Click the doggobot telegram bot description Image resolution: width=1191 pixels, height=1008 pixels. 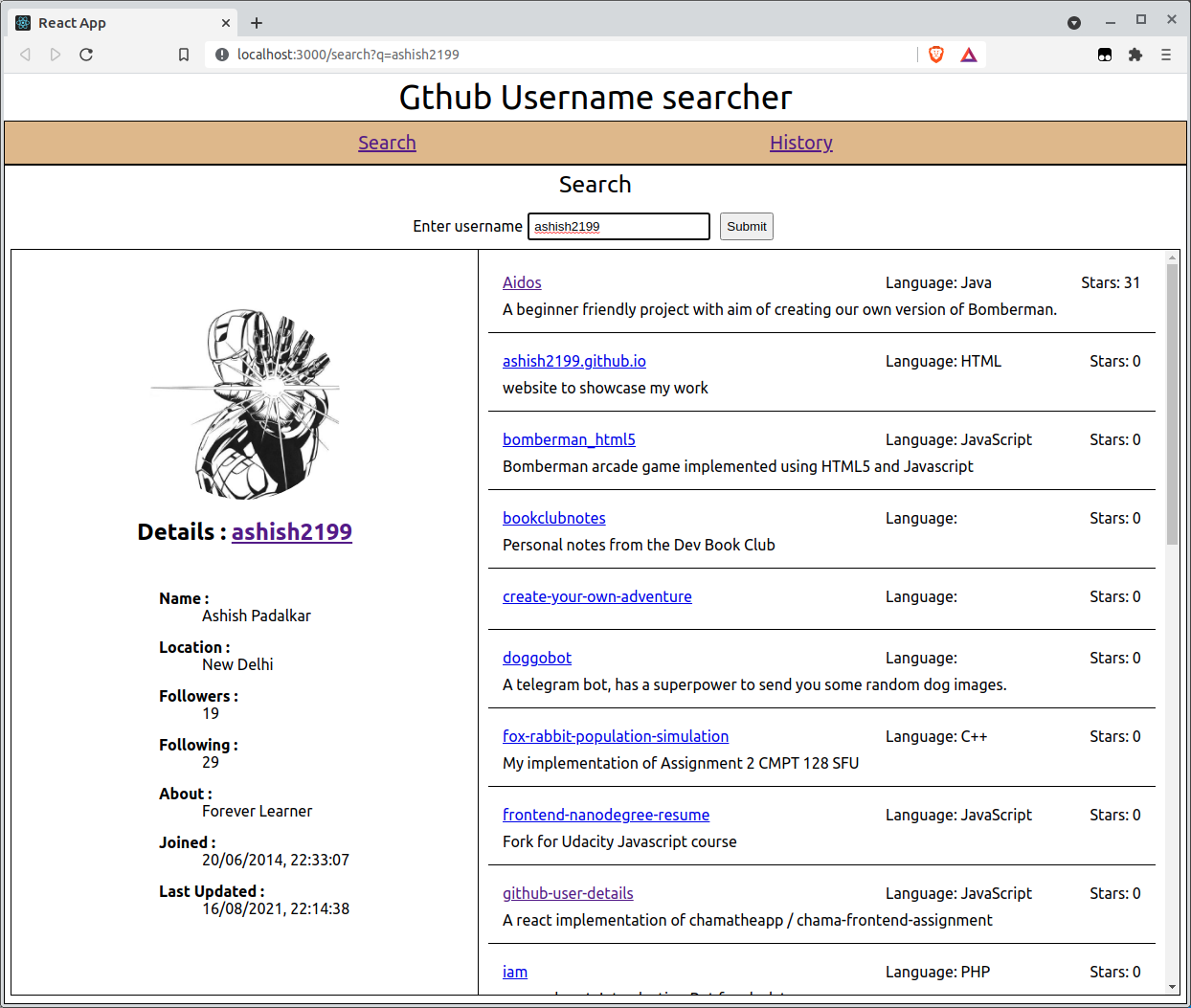pyautogui.click(x=754, y=684)
